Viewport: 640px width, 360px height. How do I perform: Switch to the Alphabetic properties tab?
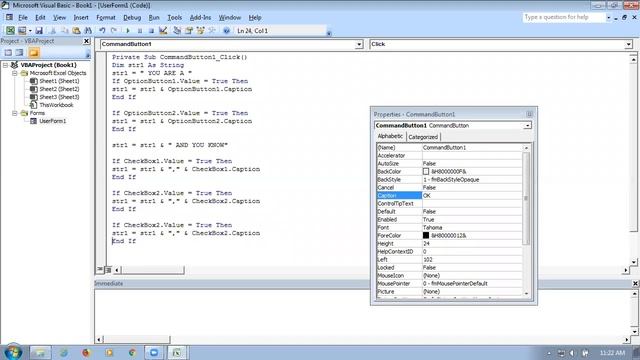(x=390, y=136)
